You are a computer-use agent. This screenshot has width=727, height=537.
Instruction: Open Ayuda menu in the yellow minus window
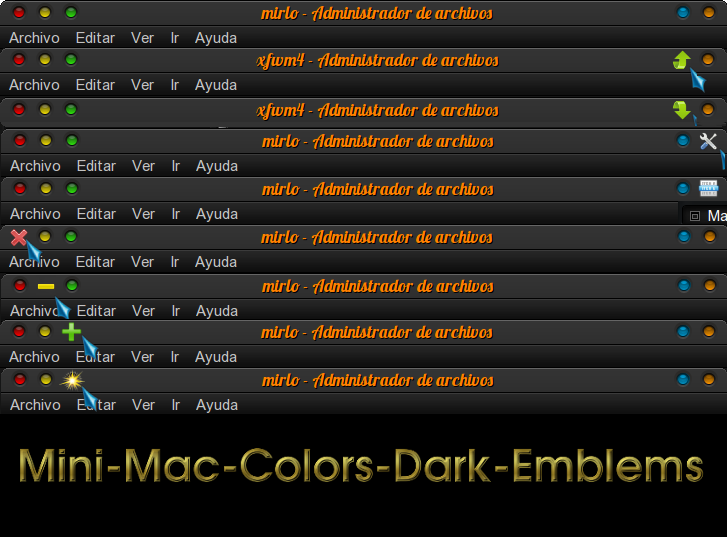click(x=217, y=311)
